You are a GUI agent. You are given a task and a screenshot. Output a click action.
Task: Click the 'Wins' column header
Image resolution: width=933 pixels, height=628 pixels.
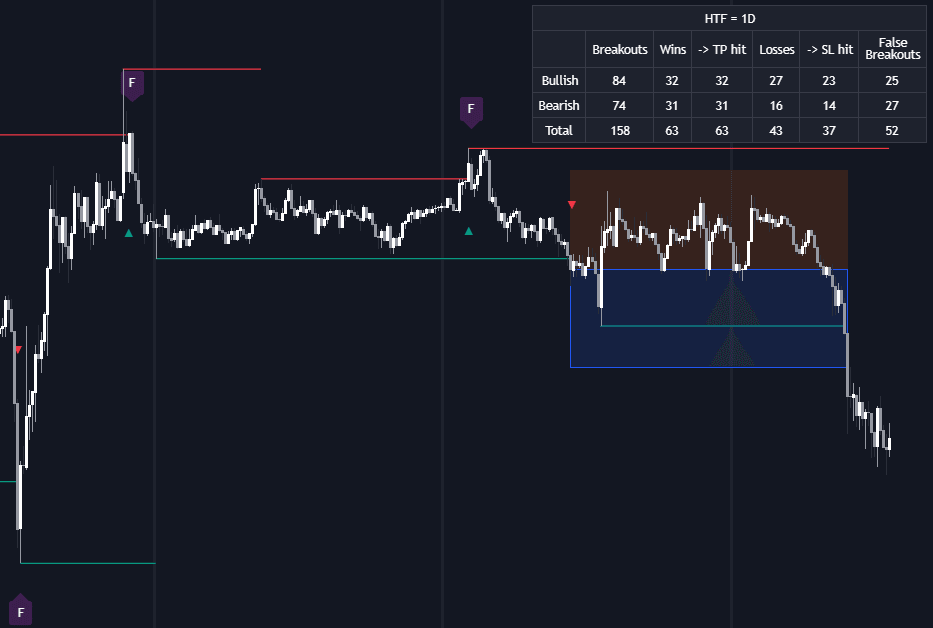pos(672,49)
